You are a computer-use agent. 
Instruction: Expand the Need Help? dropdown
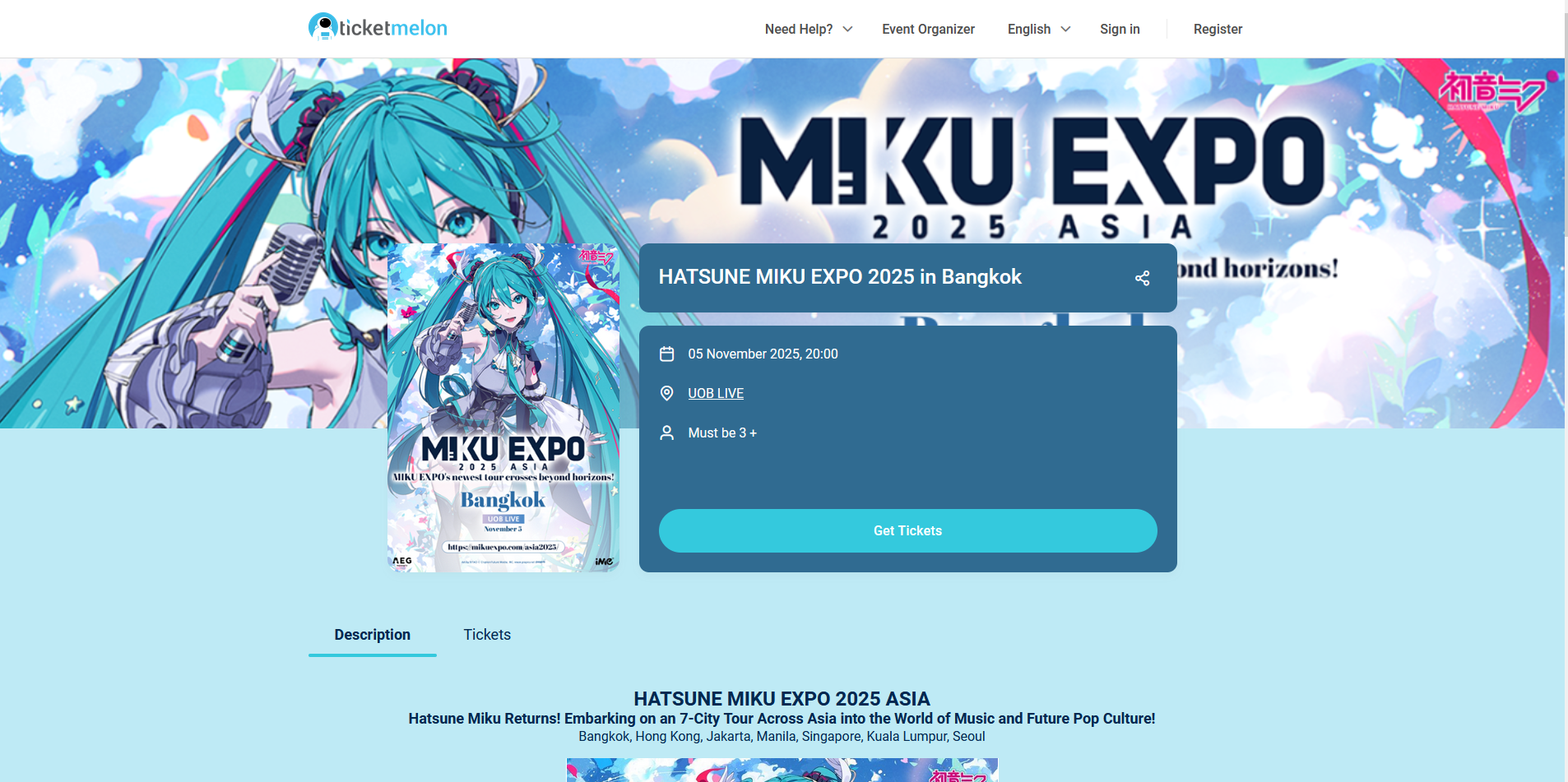coord(808,29)
